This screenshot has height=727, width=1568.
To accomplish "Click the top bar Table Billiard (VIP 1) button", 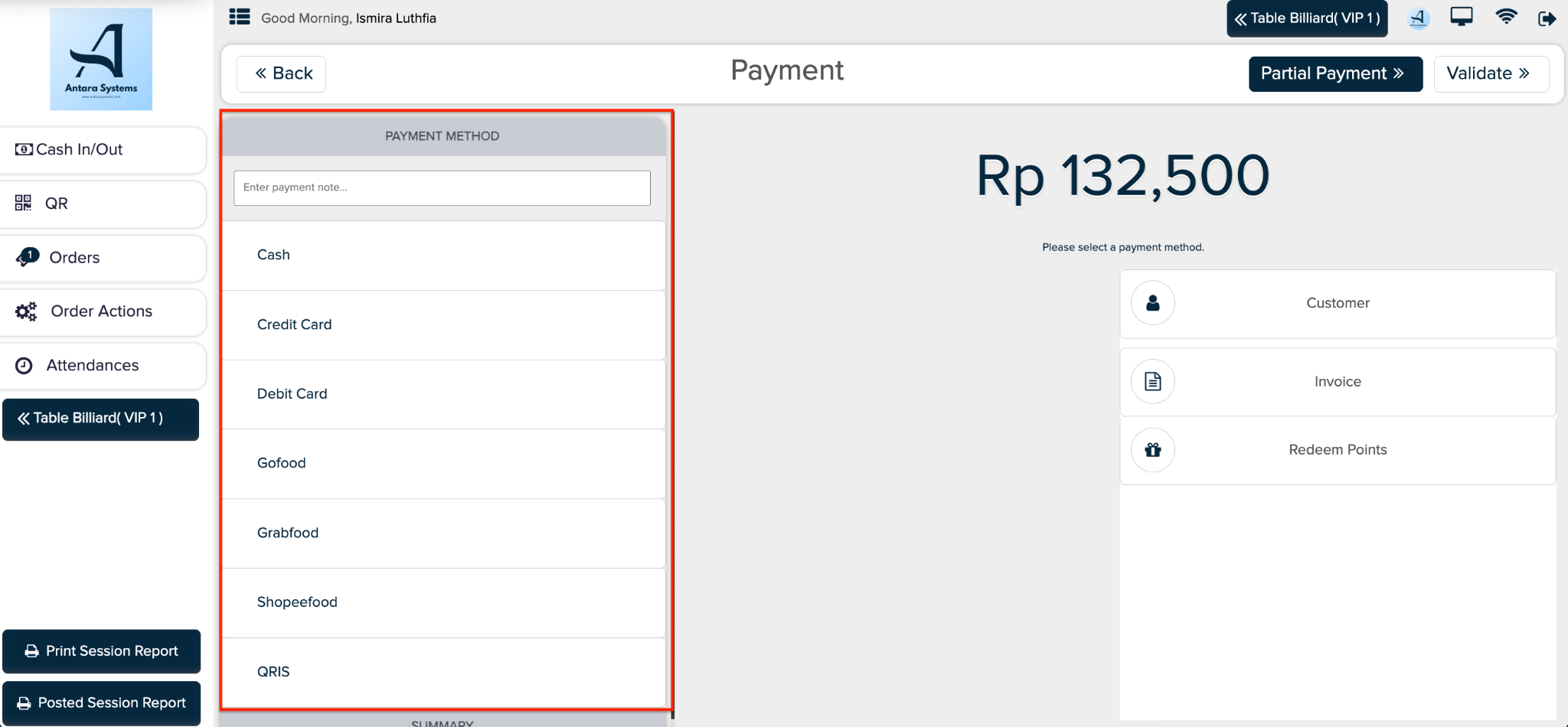I will coord(1307,18).
